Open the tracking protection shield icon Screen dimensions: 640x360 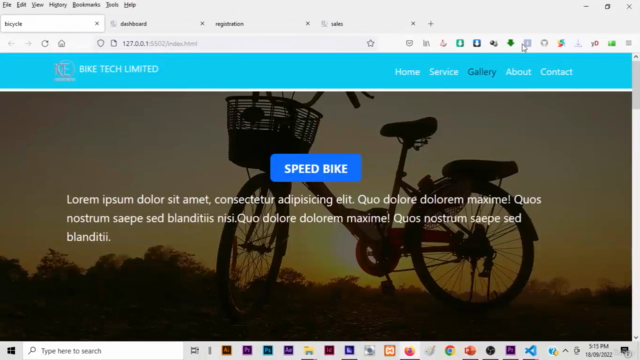pos(100,43)
